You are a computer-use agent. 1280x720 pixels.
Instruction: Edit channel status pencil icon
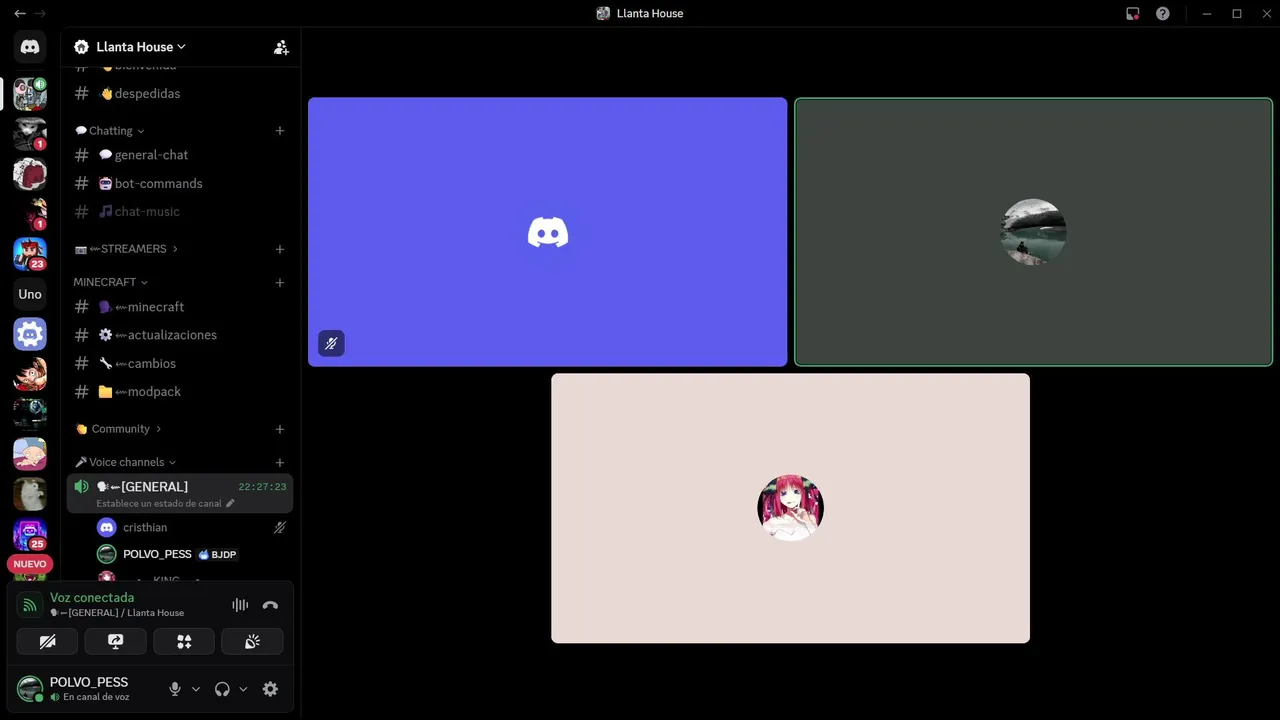tap(230, 503)
